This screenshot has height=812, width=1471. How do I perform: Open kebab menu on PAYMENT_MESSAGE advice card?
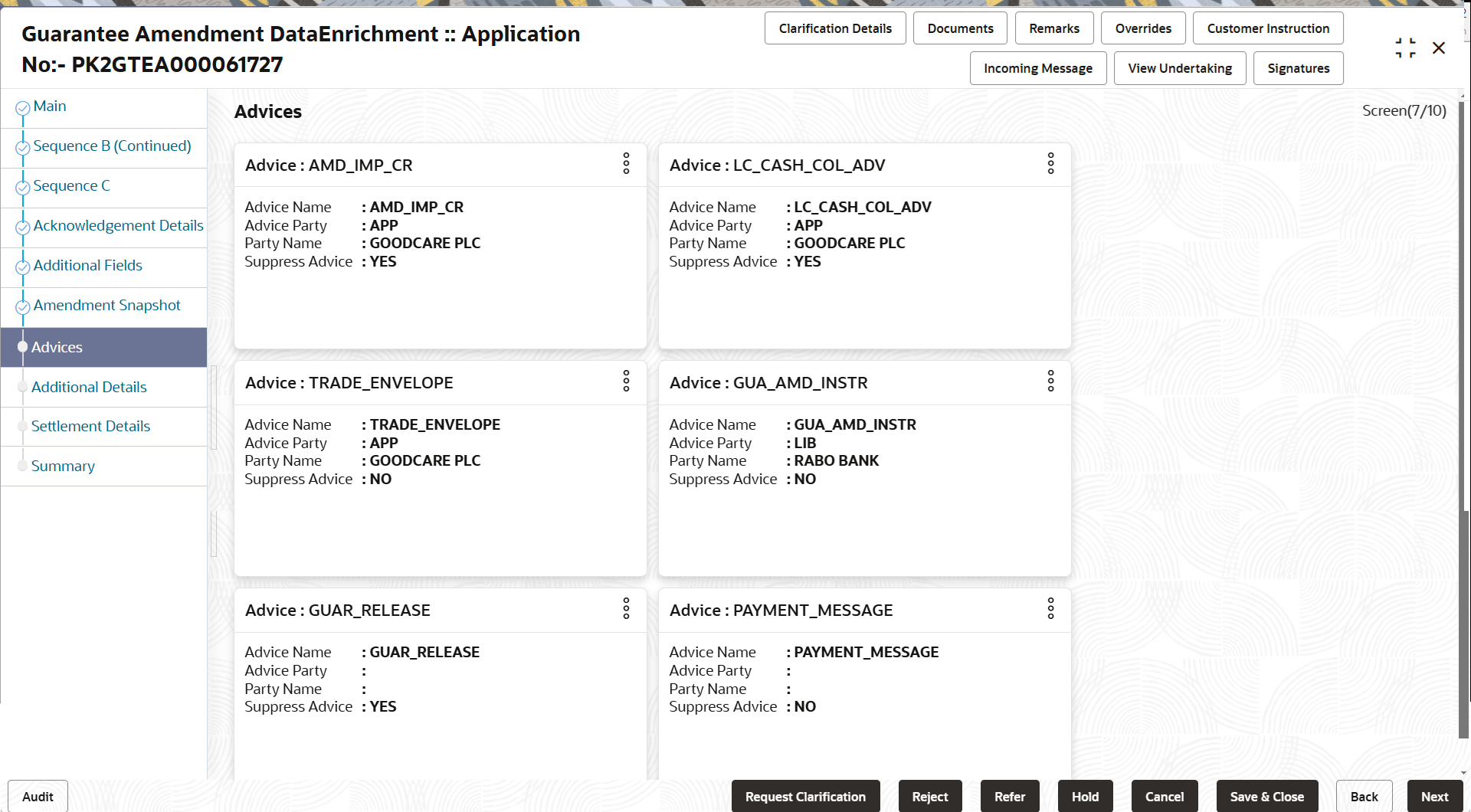pos(1051,608)
